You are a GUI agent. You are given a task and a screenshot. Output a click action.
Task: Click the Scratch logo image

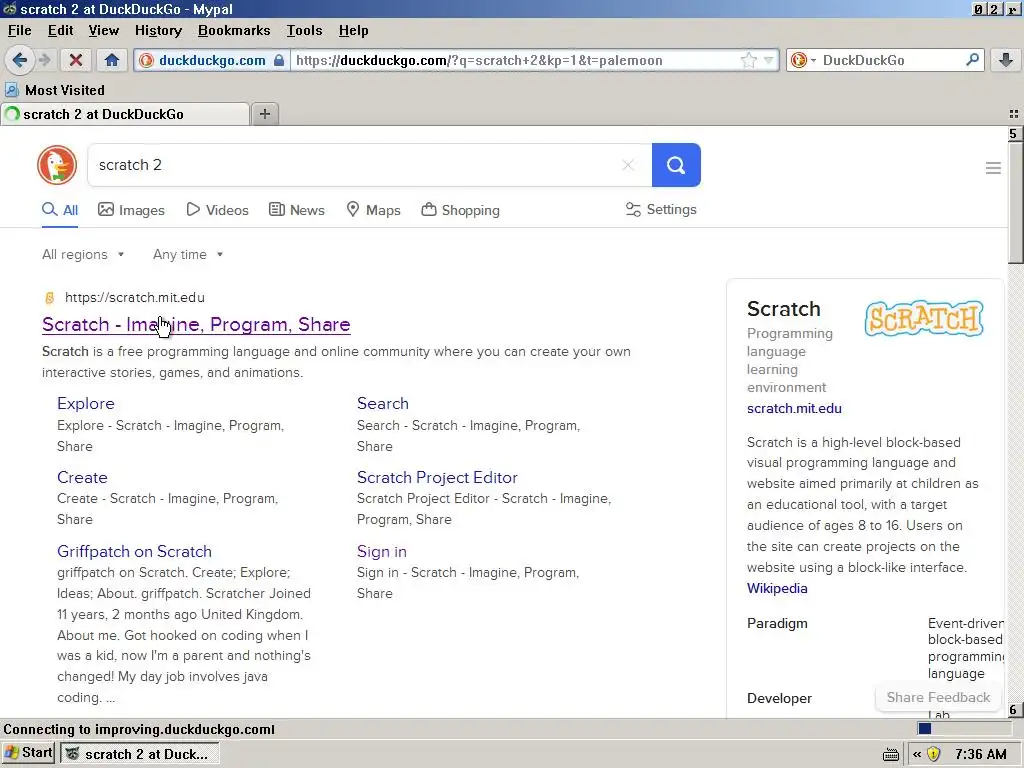[924, 319]
